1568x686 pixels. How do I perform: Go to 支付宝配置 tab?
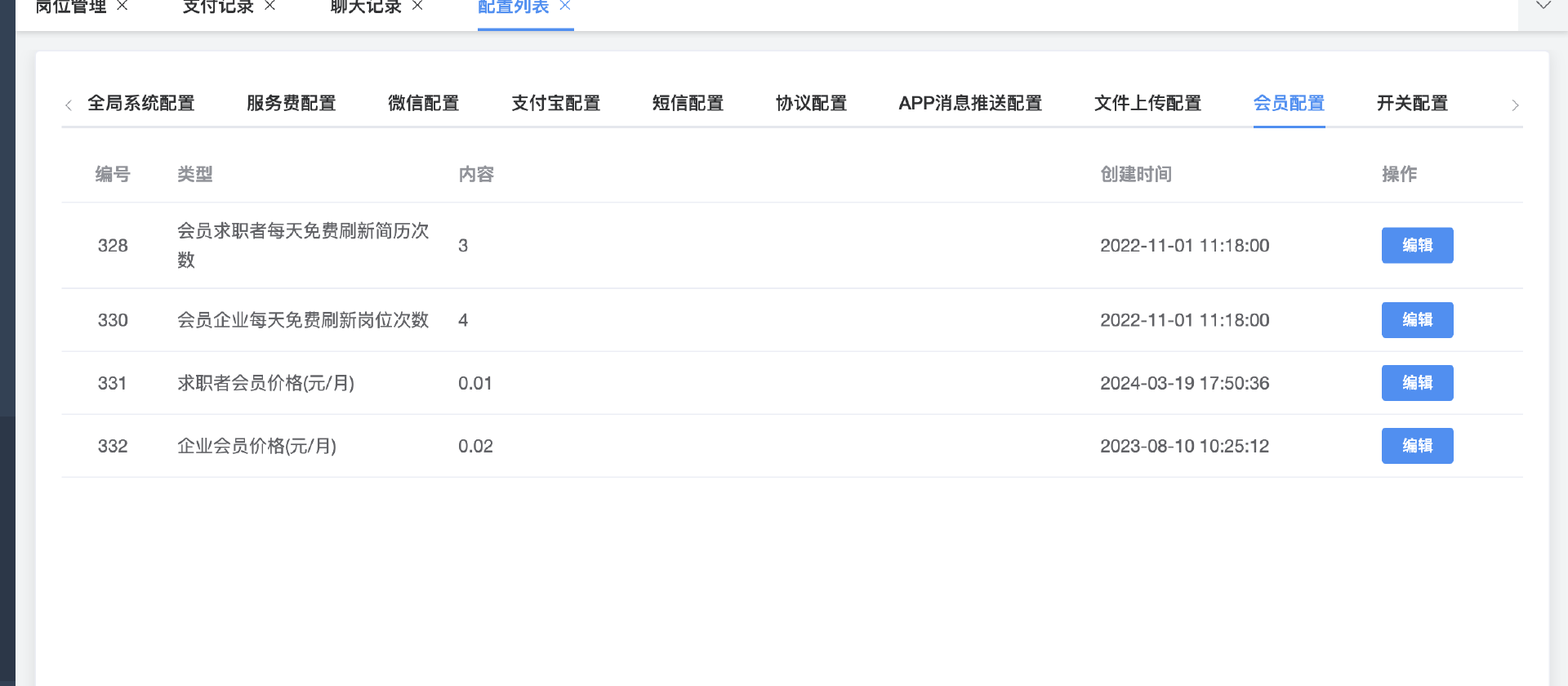click(x=555, y=104)
